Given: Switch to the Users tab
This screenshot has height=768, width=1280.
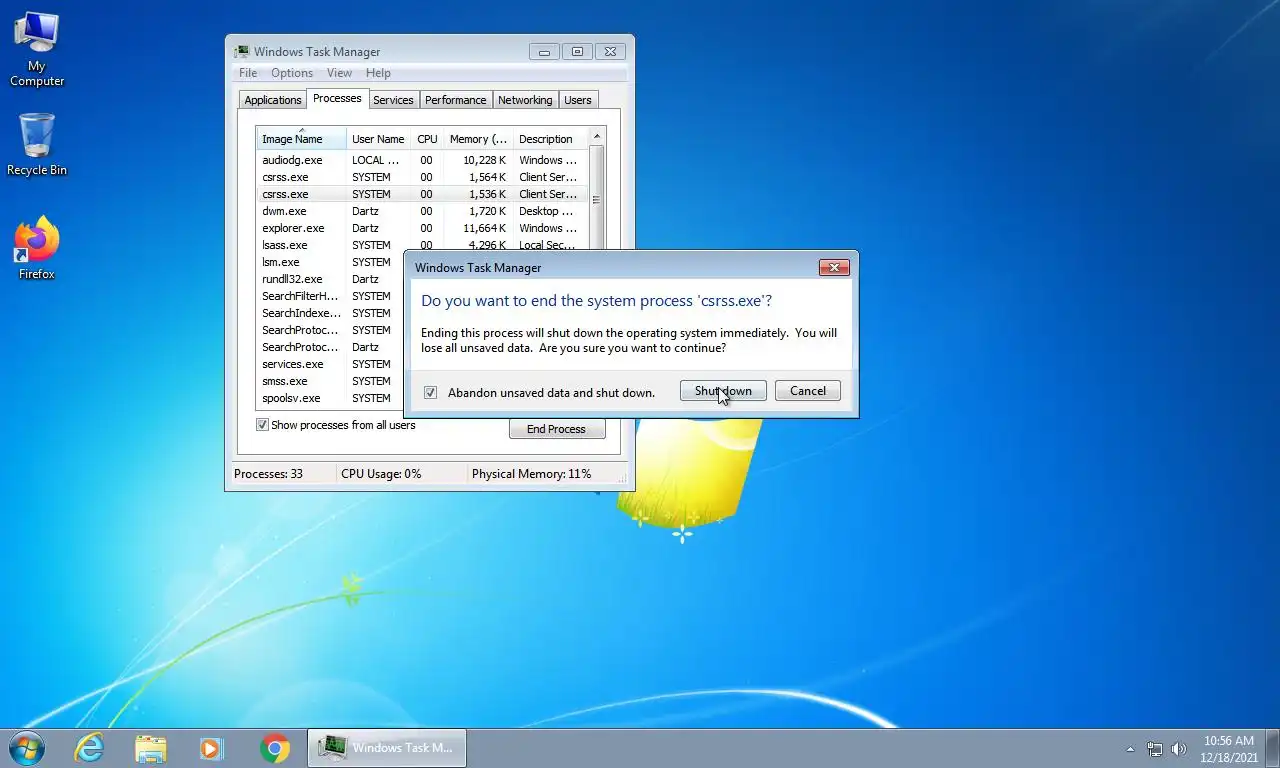Looking at the screenshot, I should pos(578,100).
